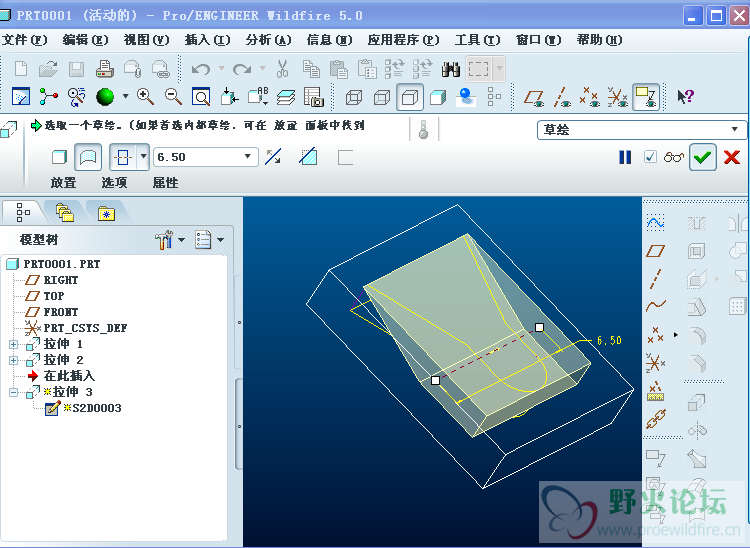Image resolution: width=750 pixels, height=548 pixels.
Task: Click the Print icon
Action: 105,69
